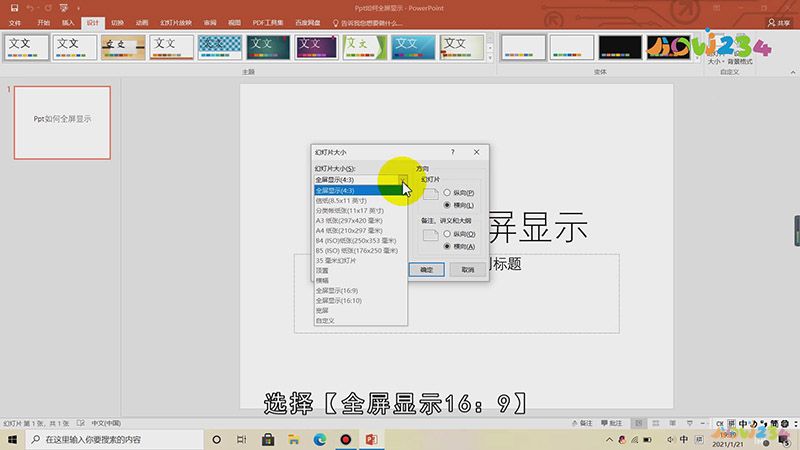
Task: Toggle 批注 comments pane in status bar
Action: [x=612, y=423]
